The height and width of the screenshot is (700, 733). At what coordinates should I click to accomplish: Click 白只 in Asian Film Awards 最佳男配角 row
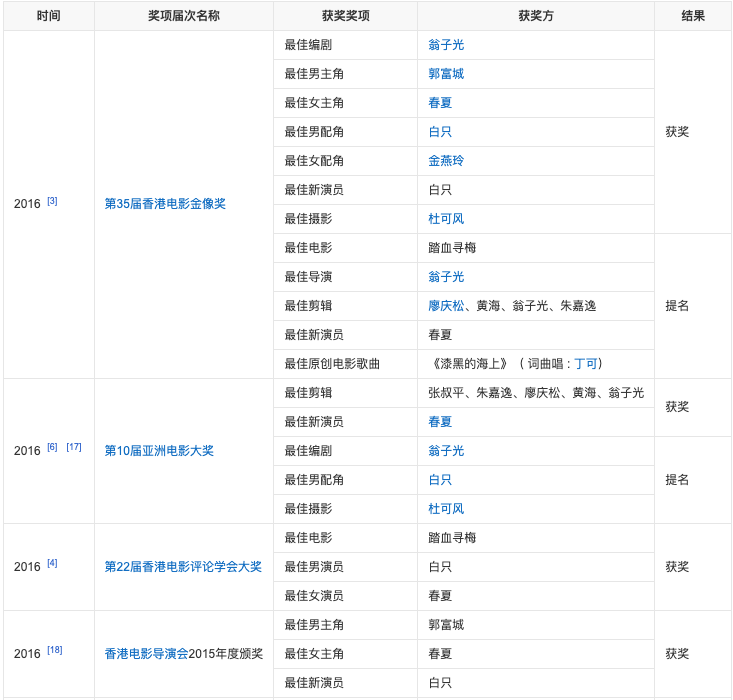point(440,480)
